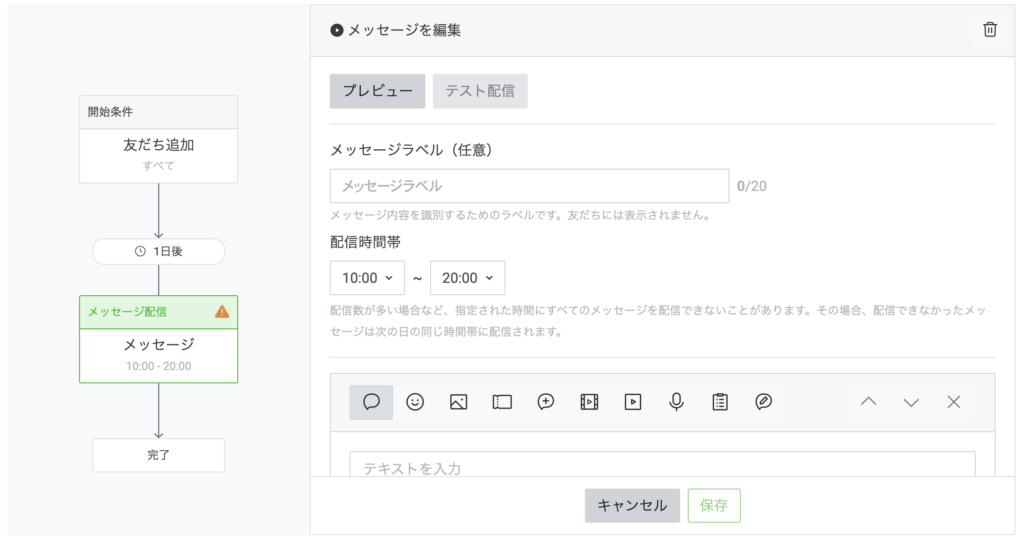Image resolution: width=1024 pixels, height=544 pixels.
Task: Choose the card-type message pencil bubble icon
Action: pos(763,402)
